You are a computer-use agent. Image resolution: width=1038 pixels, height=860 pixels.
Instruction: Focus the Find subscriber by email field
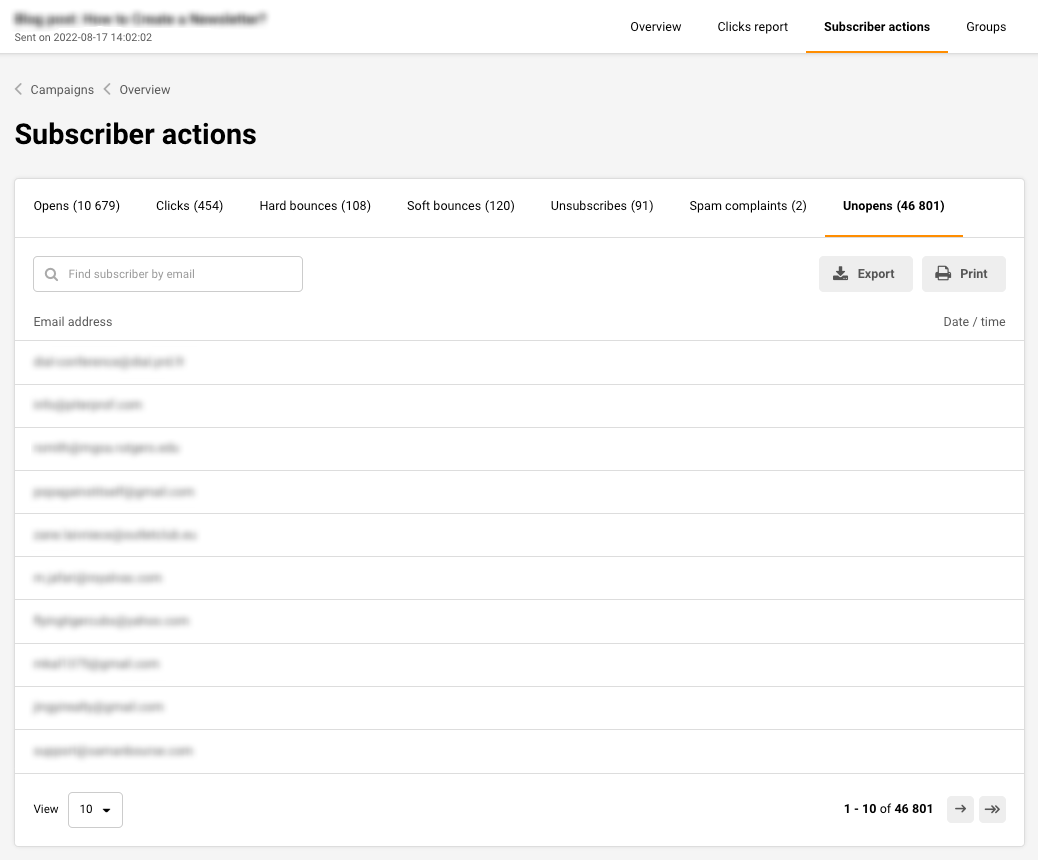[x=180, y=274]
